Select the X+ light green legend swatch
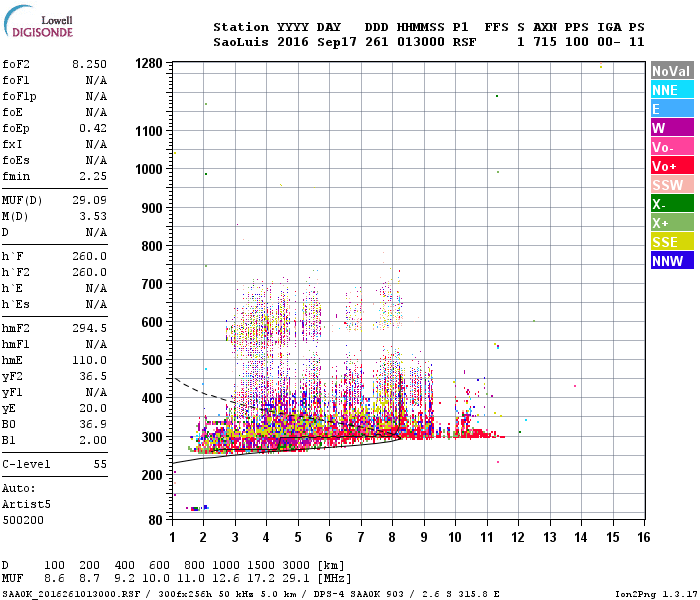Viewport: 700px width, 600px height. click(x=672, y=222)
